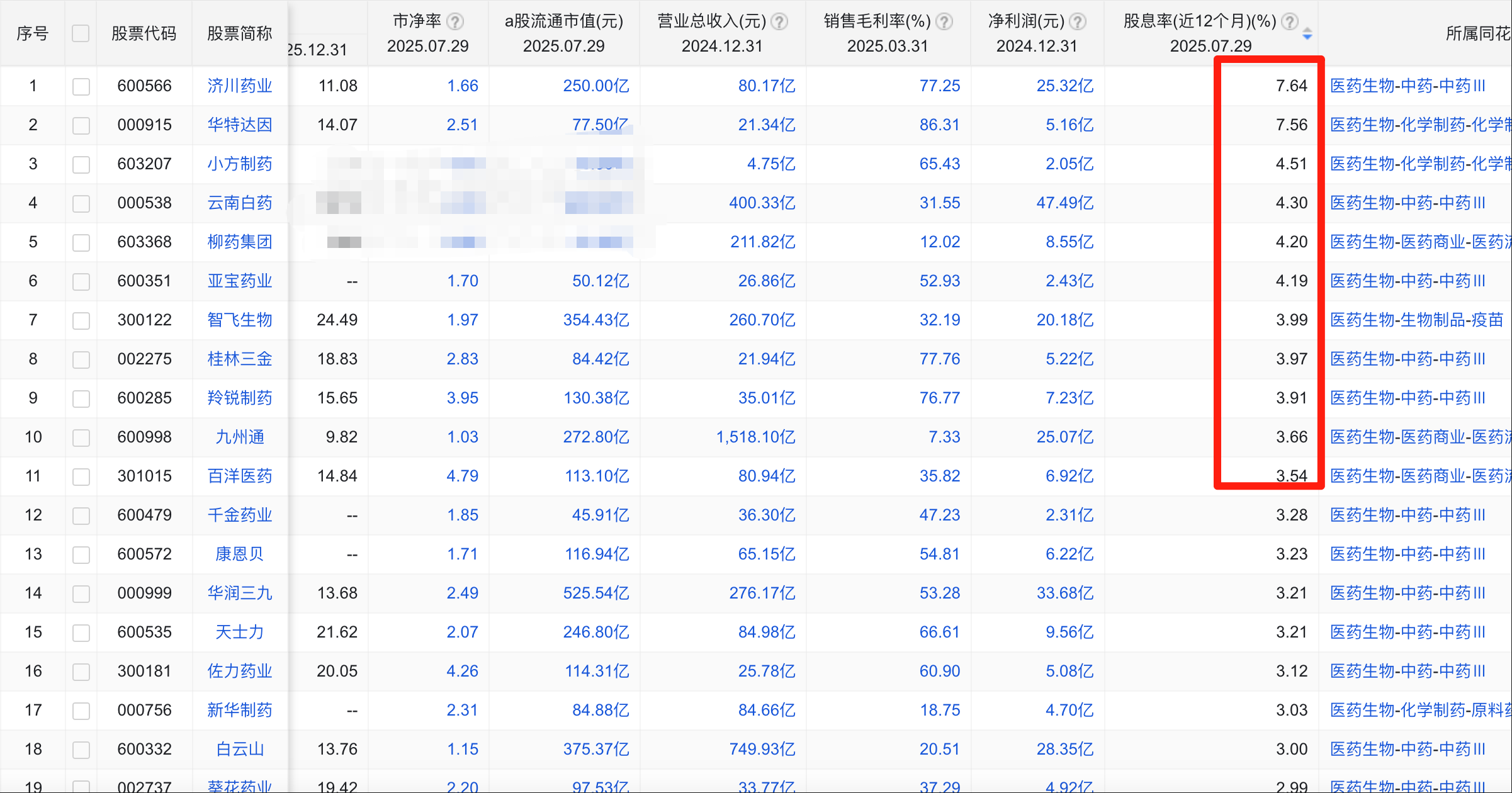Sort by 股息率 using sort arrows
Screen dimensions: 1512x793
click(1307, 33)
